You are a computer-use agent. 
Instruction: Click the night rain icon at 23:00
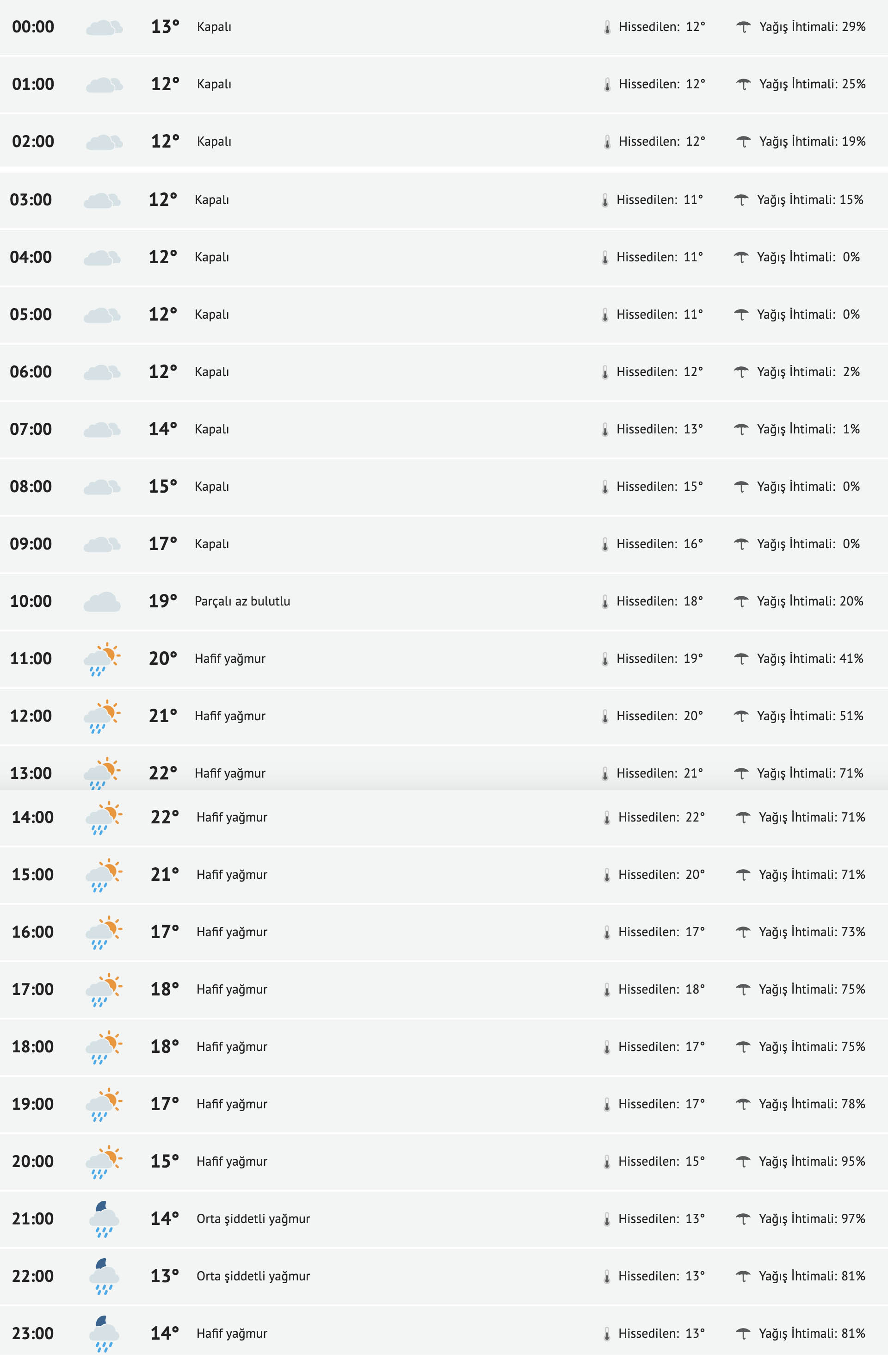click(x=104, y=1334)
